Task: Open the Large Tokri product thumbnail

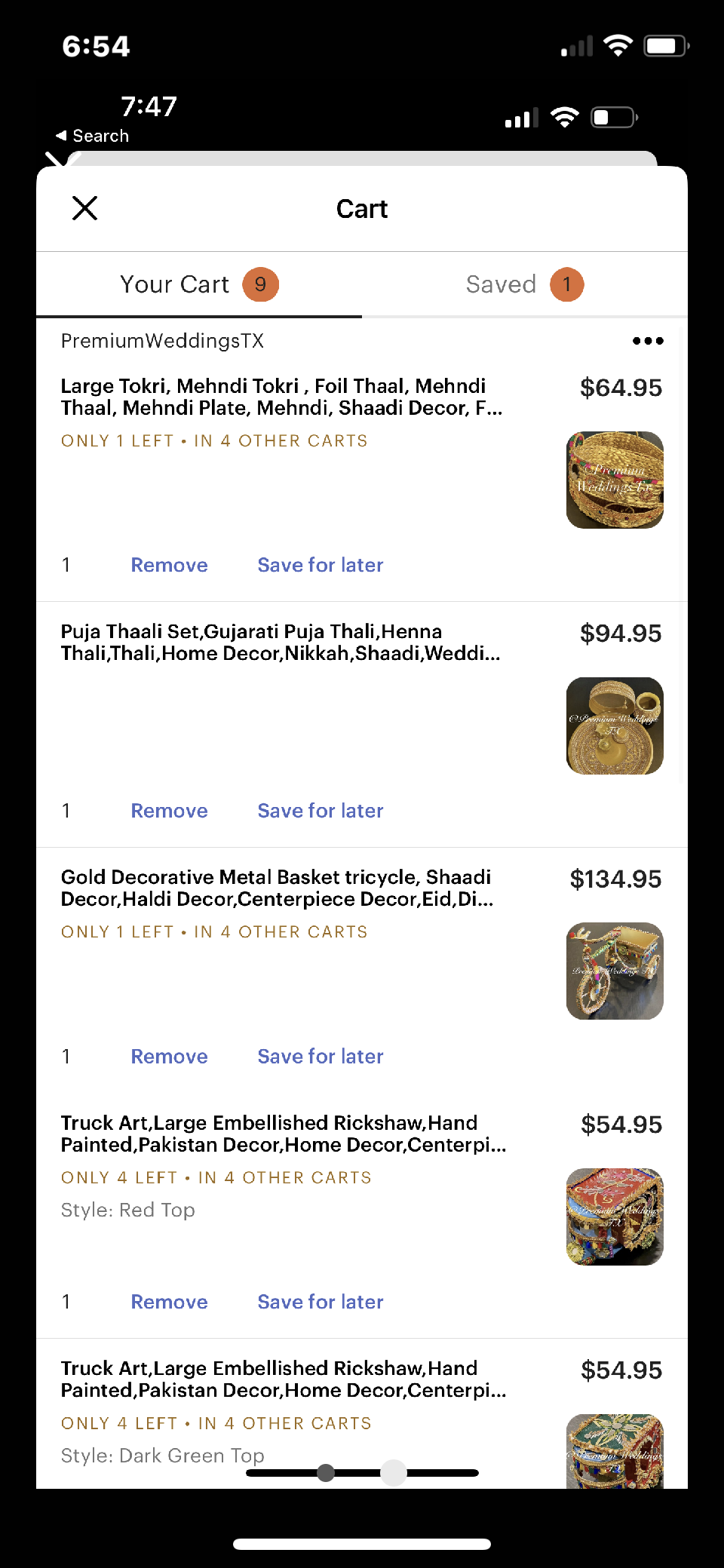Action: point(615,480)
